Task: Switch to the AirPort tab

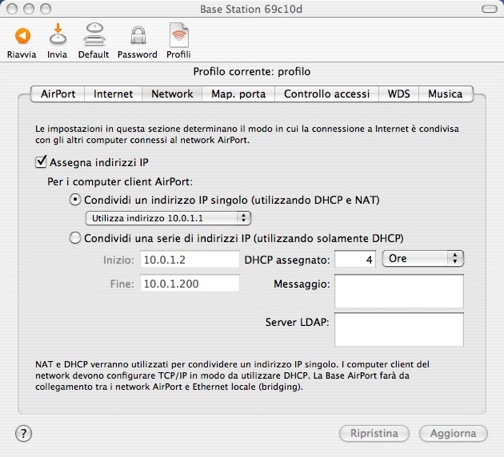Action: coord(58,94)
